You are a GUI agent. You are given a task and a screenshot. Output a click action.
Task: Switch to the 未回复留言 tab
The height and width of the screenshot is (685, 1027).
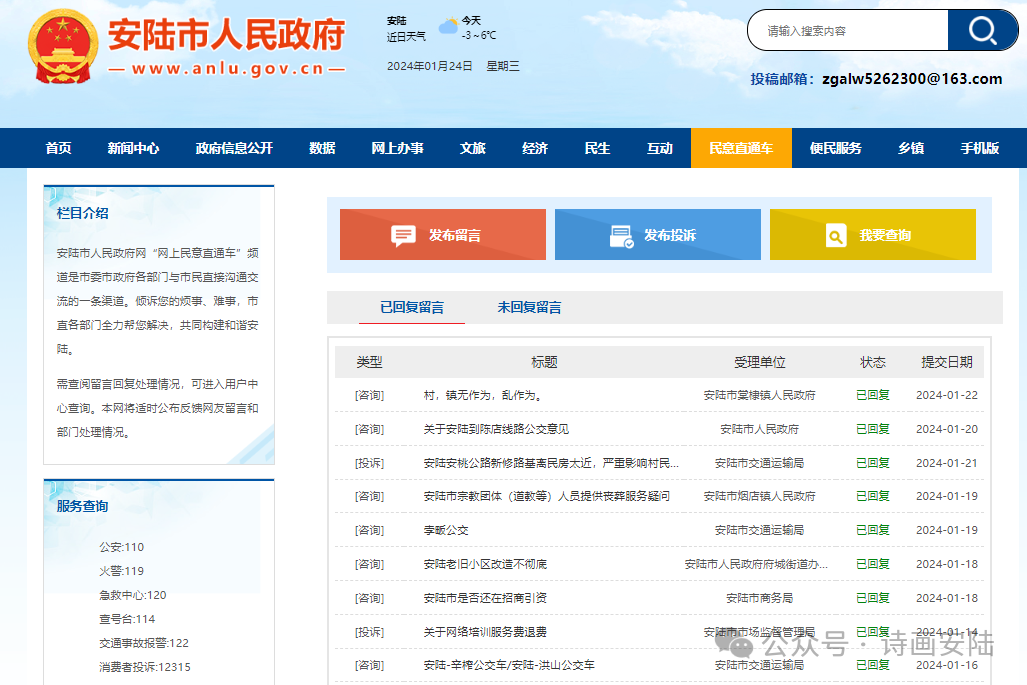point(529,307)
